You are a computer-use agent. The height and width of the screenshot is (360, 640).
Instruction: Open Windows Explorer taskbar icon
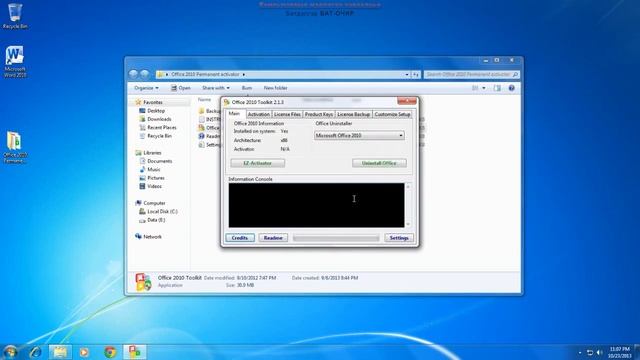click(x=60, y=352)
